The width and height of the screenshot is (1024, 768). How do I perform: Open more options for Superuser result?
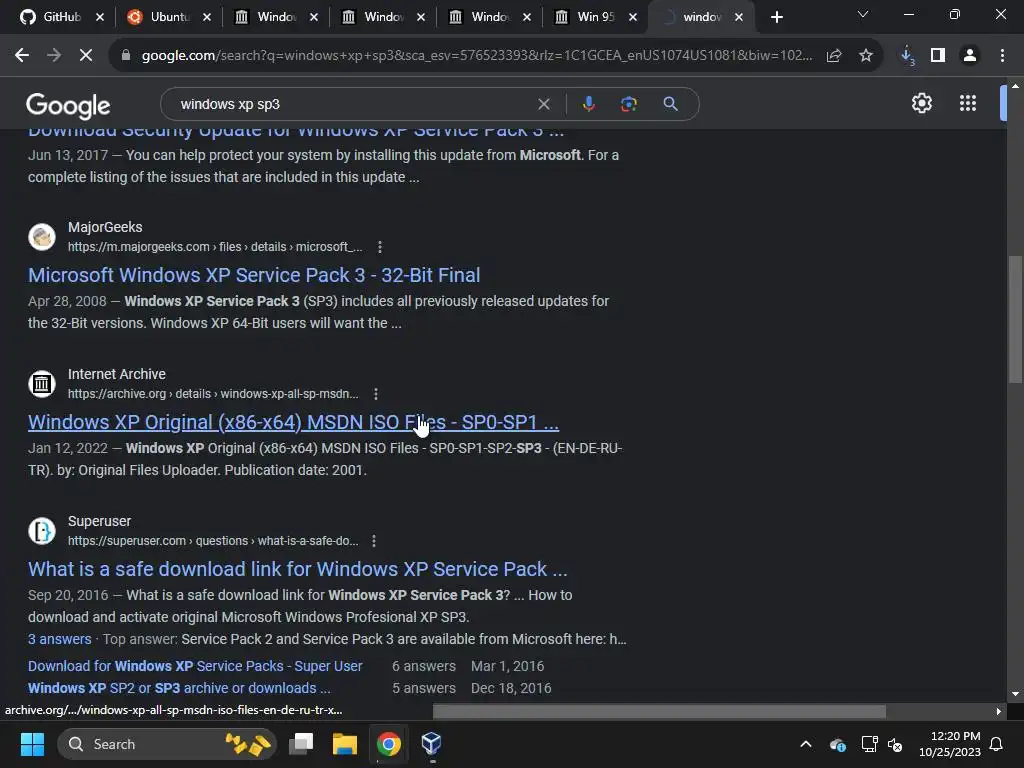coord(374,541)
